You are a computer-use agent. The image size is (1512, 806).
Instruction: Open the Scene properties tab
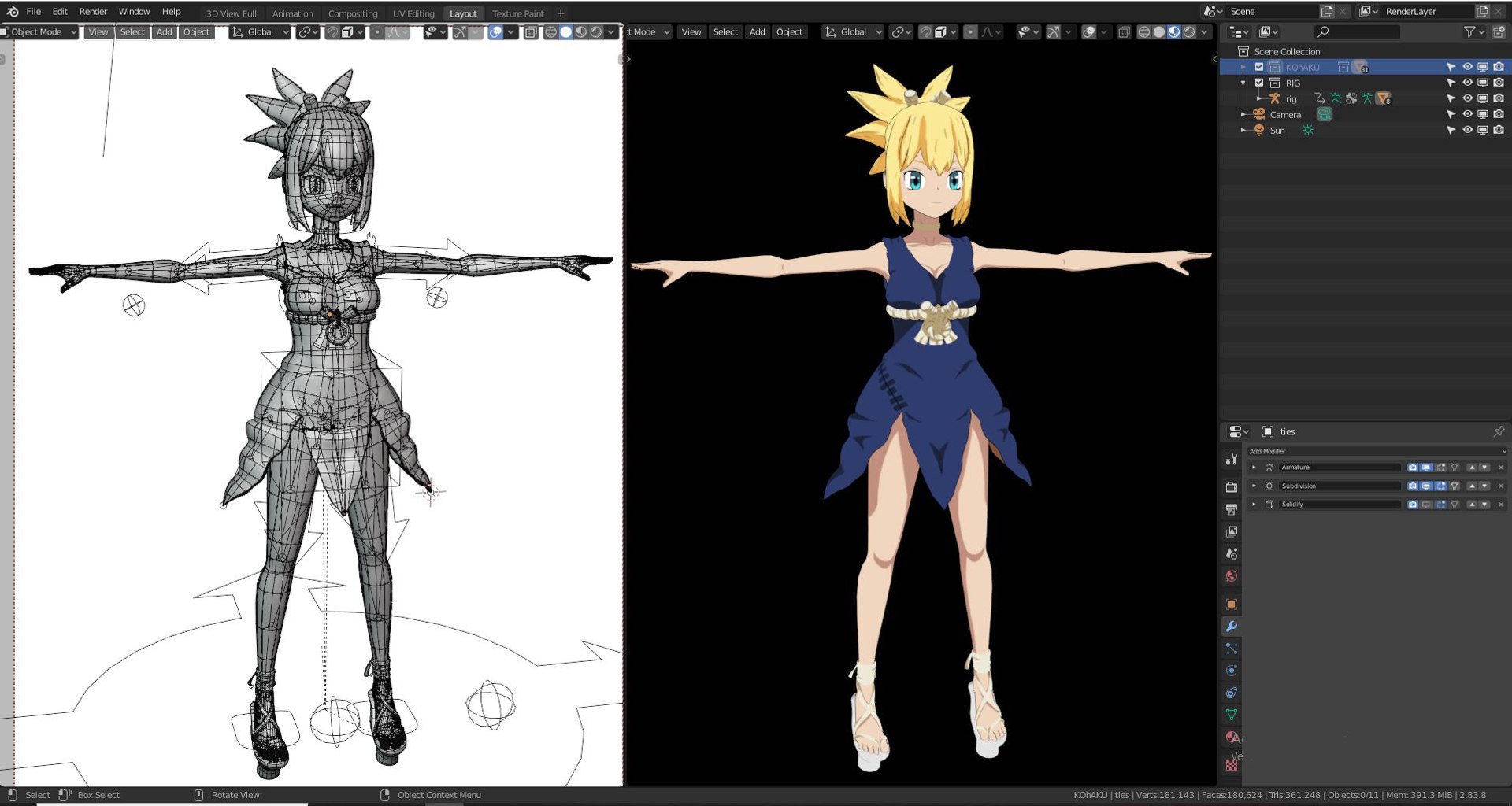click(1232, 553)
